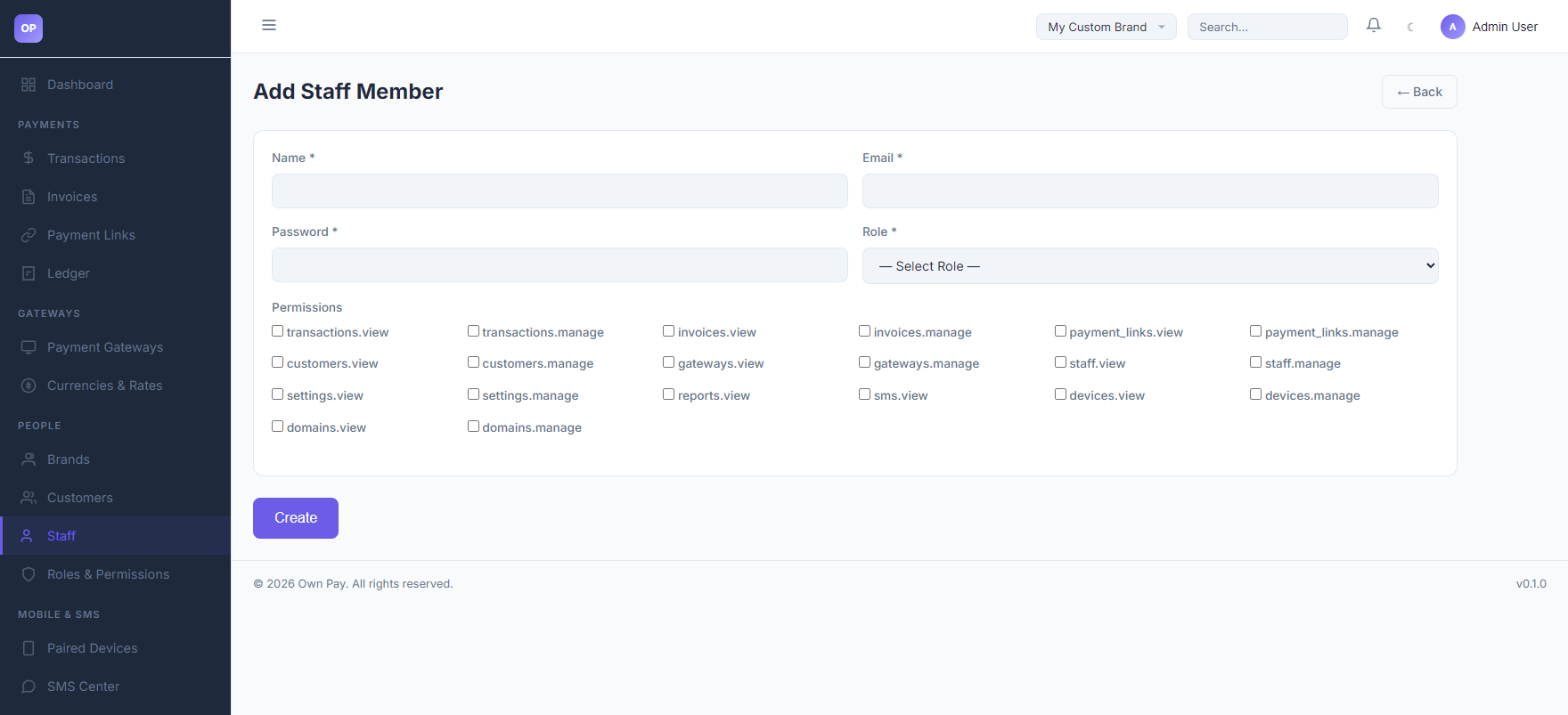Click the Create button

[296, 518]
